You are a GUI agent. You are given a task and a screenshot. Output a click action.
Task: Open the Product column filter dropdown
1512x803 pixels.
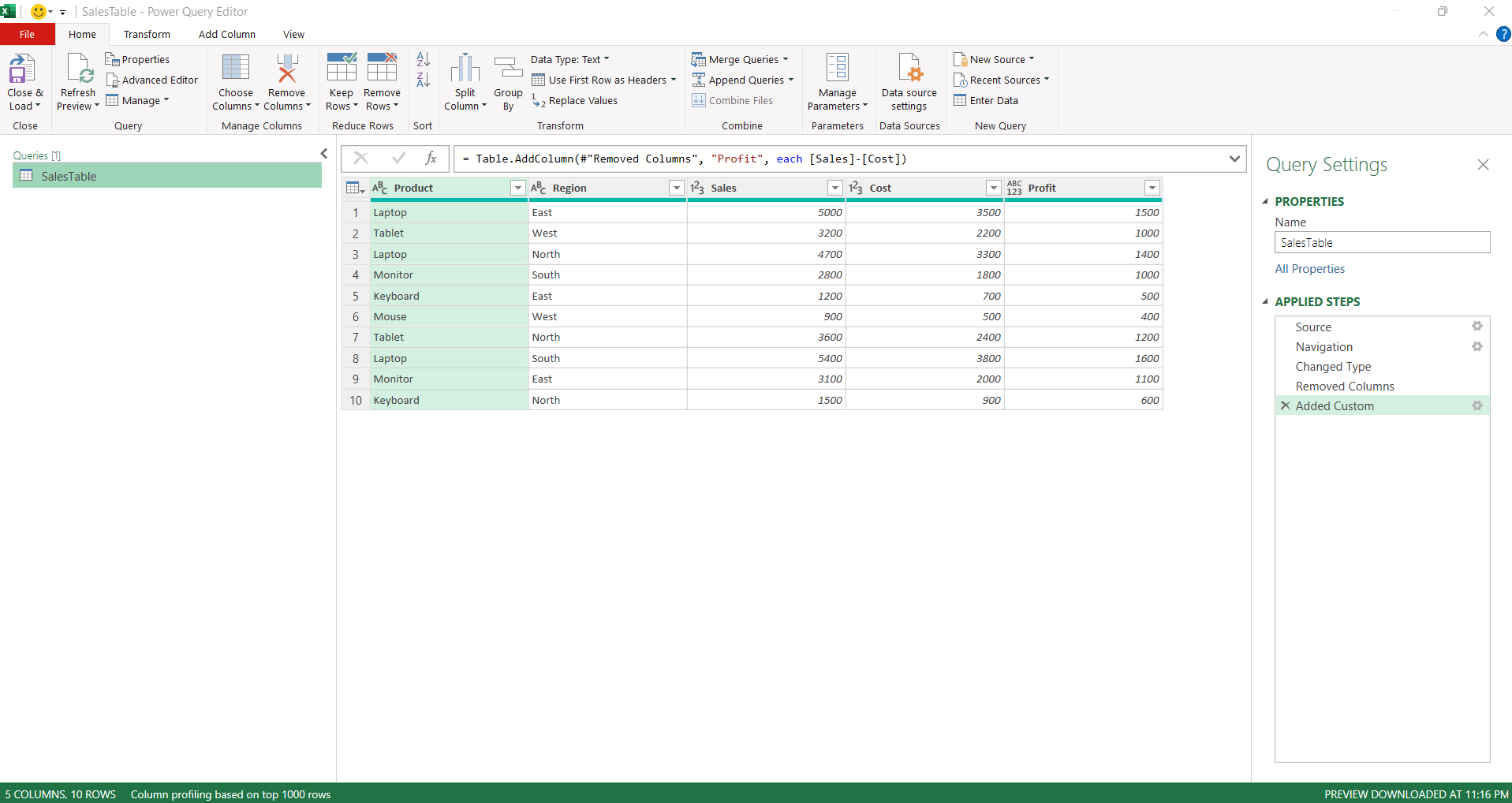tap(518, 188)
